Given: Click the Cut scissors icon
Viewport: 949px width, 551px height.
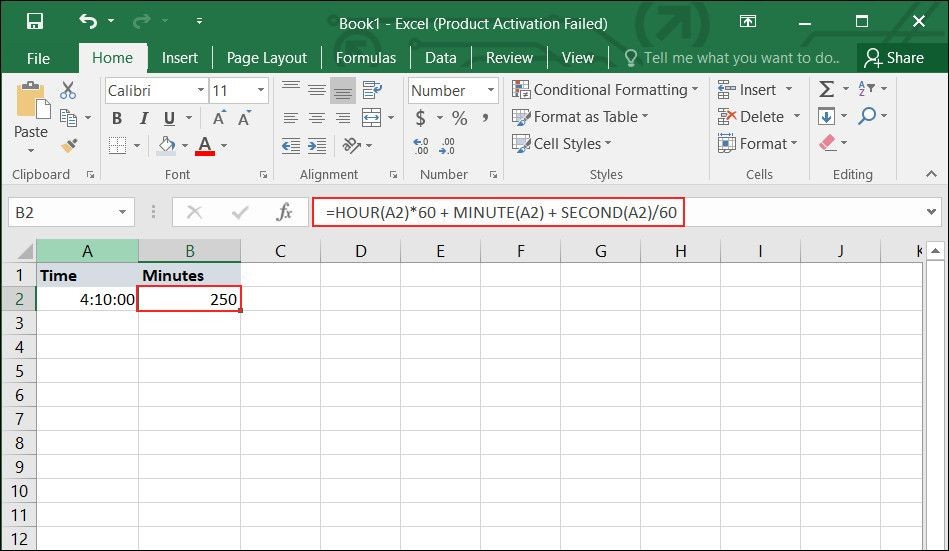Looking at the screenshot, I should tap(68, 90).
